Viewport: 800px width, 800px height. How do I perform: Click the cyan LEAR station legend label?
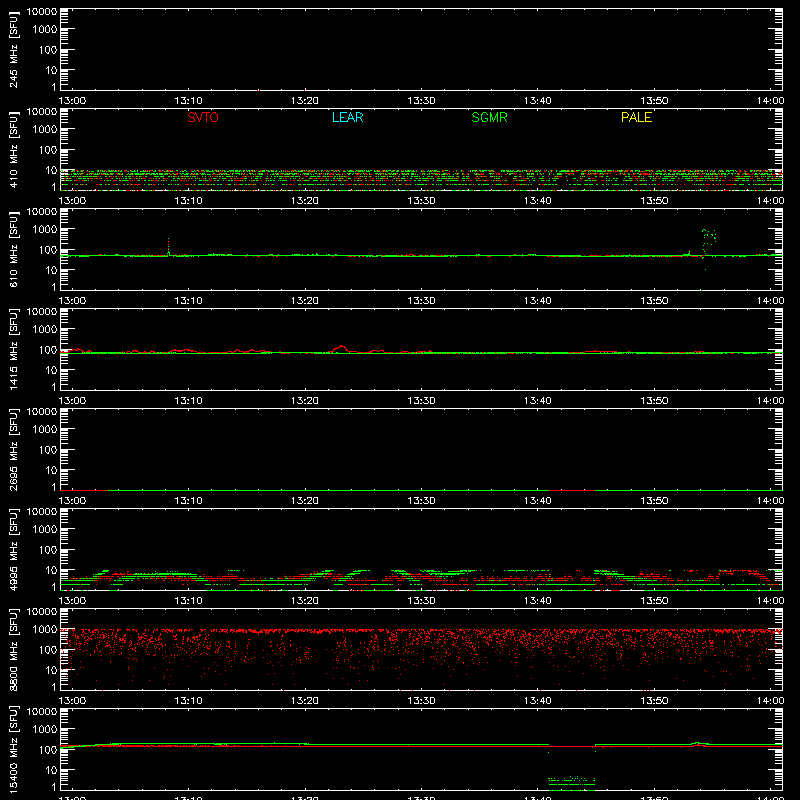coord(347,117)
